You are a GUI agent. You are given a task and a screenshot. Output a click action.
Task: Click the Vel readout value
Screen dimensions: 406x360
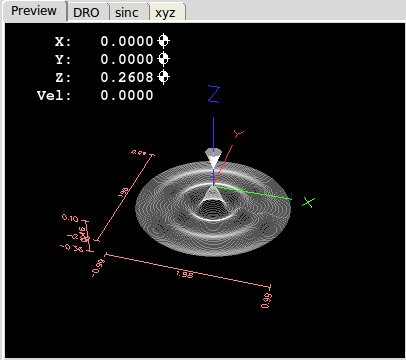127,95
